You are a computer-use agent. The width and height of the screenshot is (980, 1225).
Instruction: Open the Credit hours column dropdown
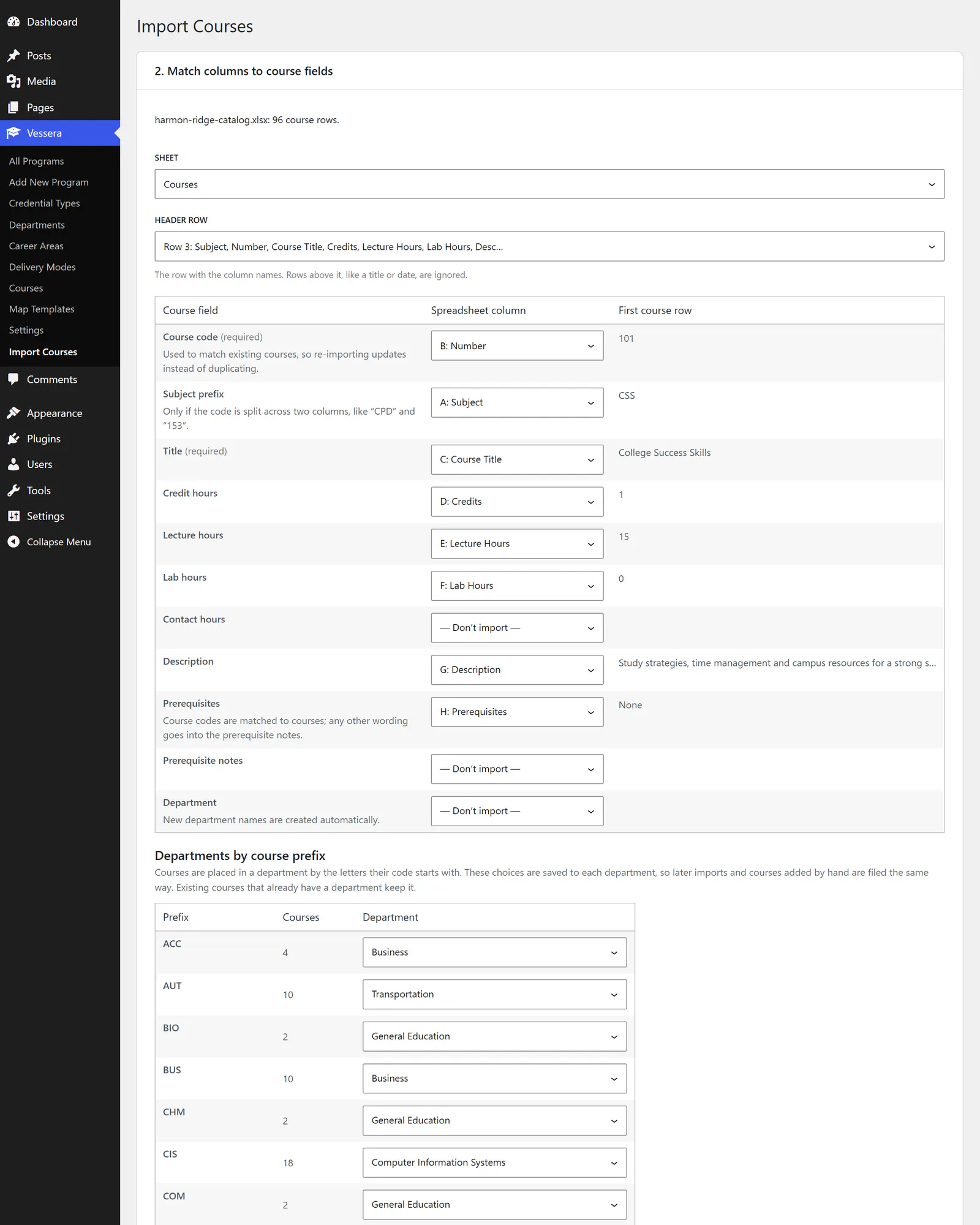click(517, 502)
